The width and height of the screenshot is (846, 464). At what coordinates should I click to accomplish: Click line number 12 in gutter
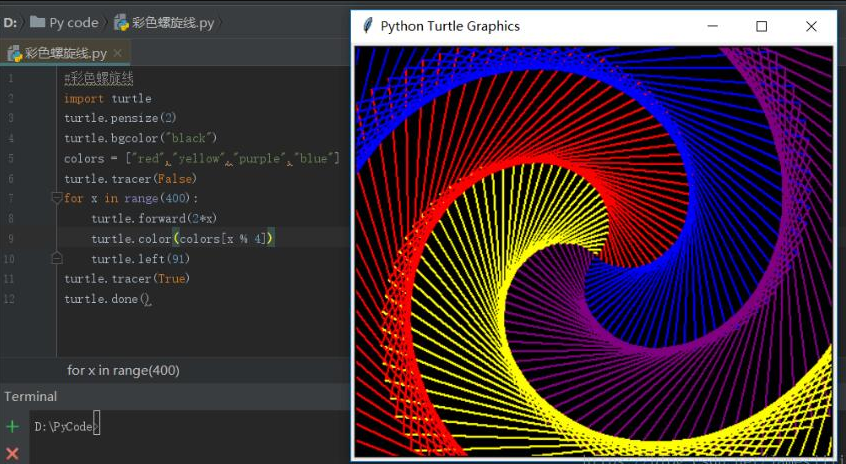pyautogui.click(x=9, y=299)
